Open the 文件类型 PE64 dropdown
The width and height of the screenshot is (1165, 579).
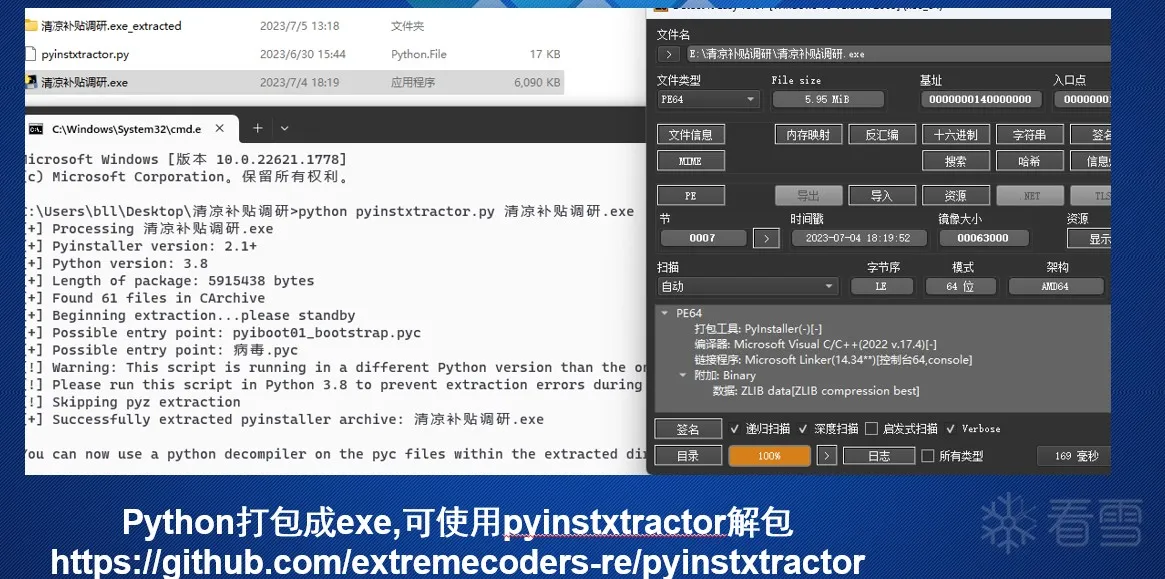[708, 99]
